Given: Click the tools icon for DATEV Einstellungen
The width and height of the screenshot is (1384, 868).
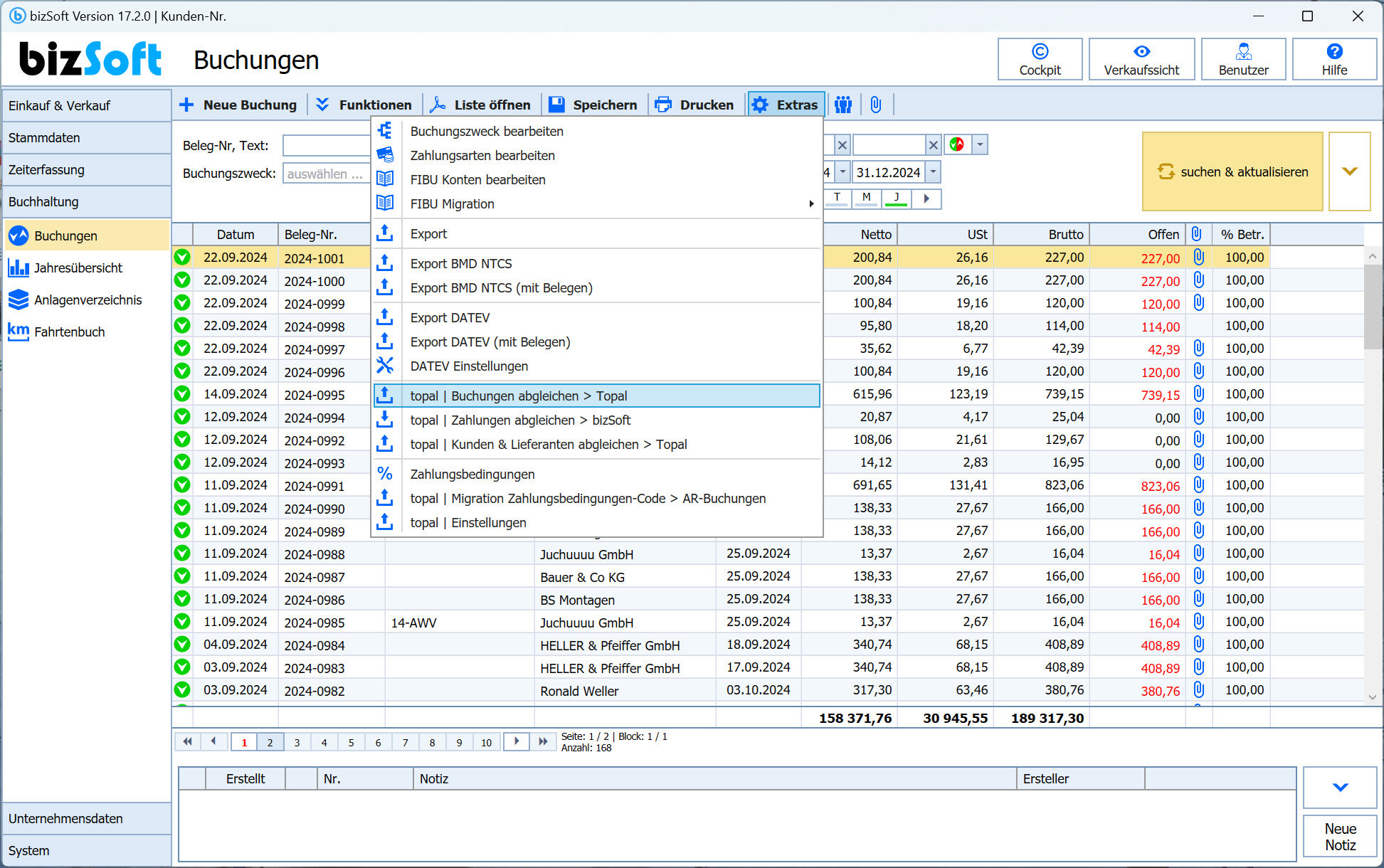Looking at the screenshot, I should point(385,365).
